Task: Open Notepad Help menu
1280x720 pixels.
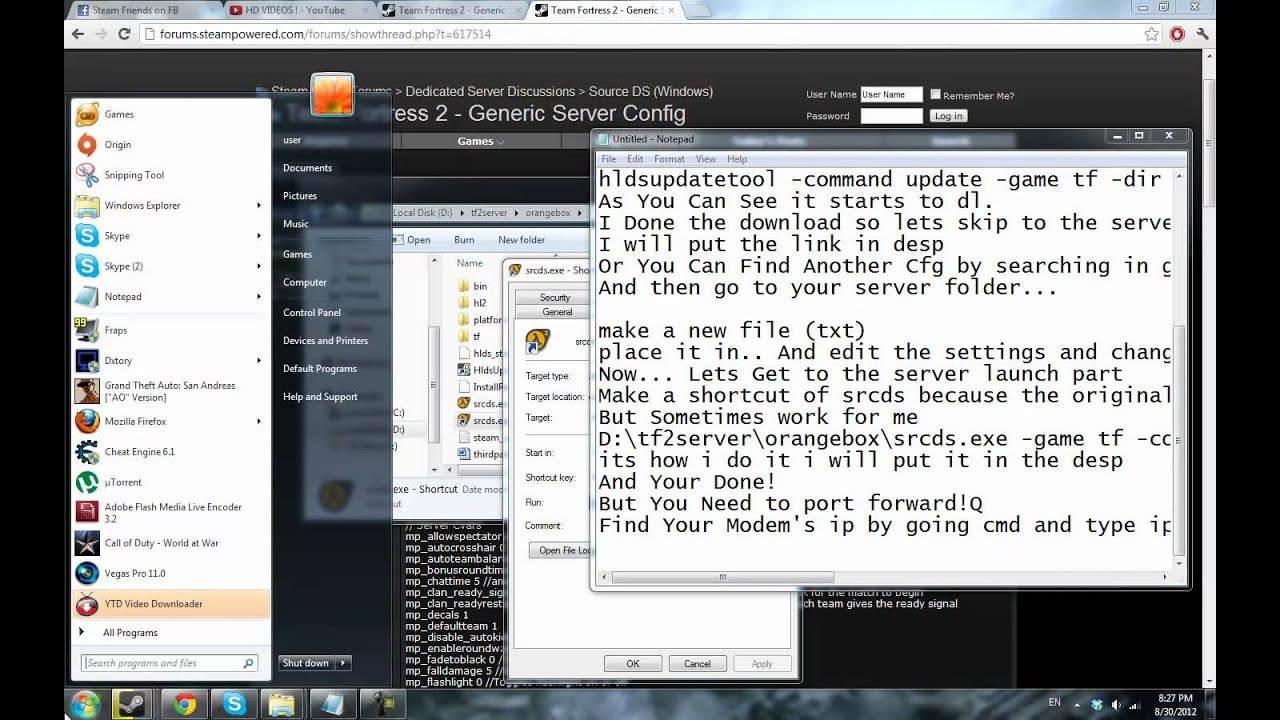Action: [737, 159]
